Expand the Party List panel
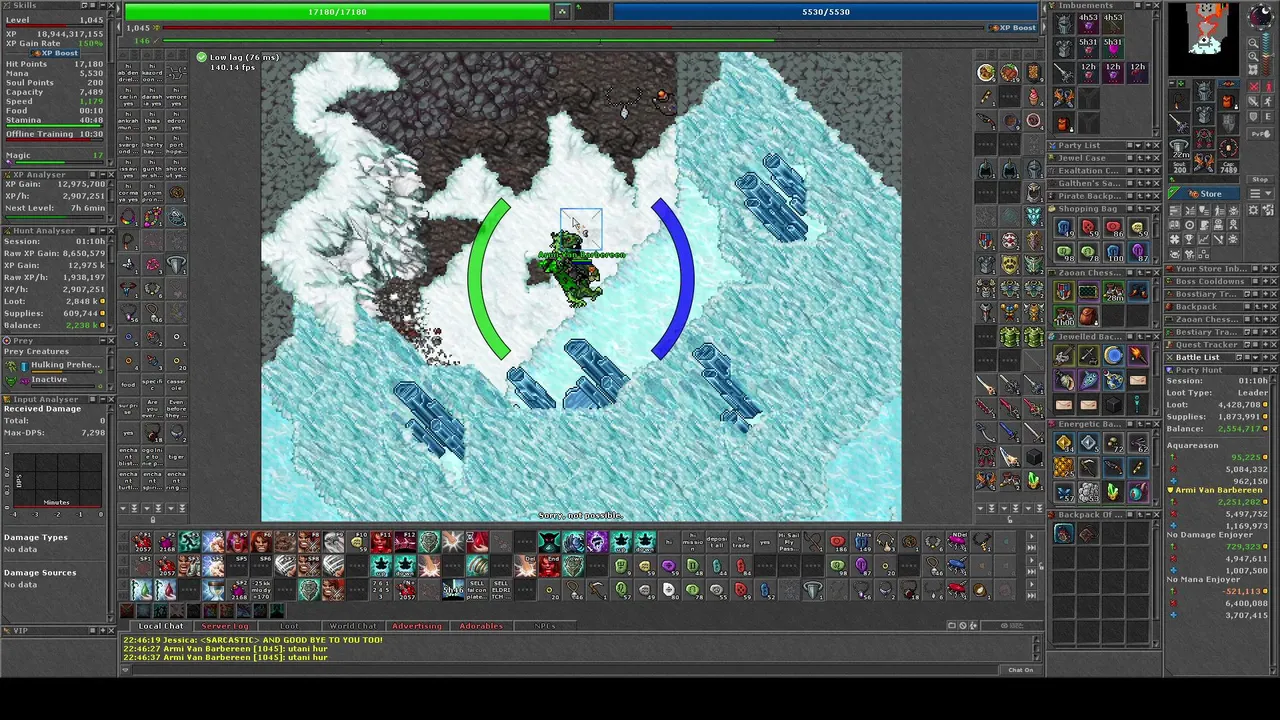The height and width of the screenshot is (720, 1280). click(1148, 146)
